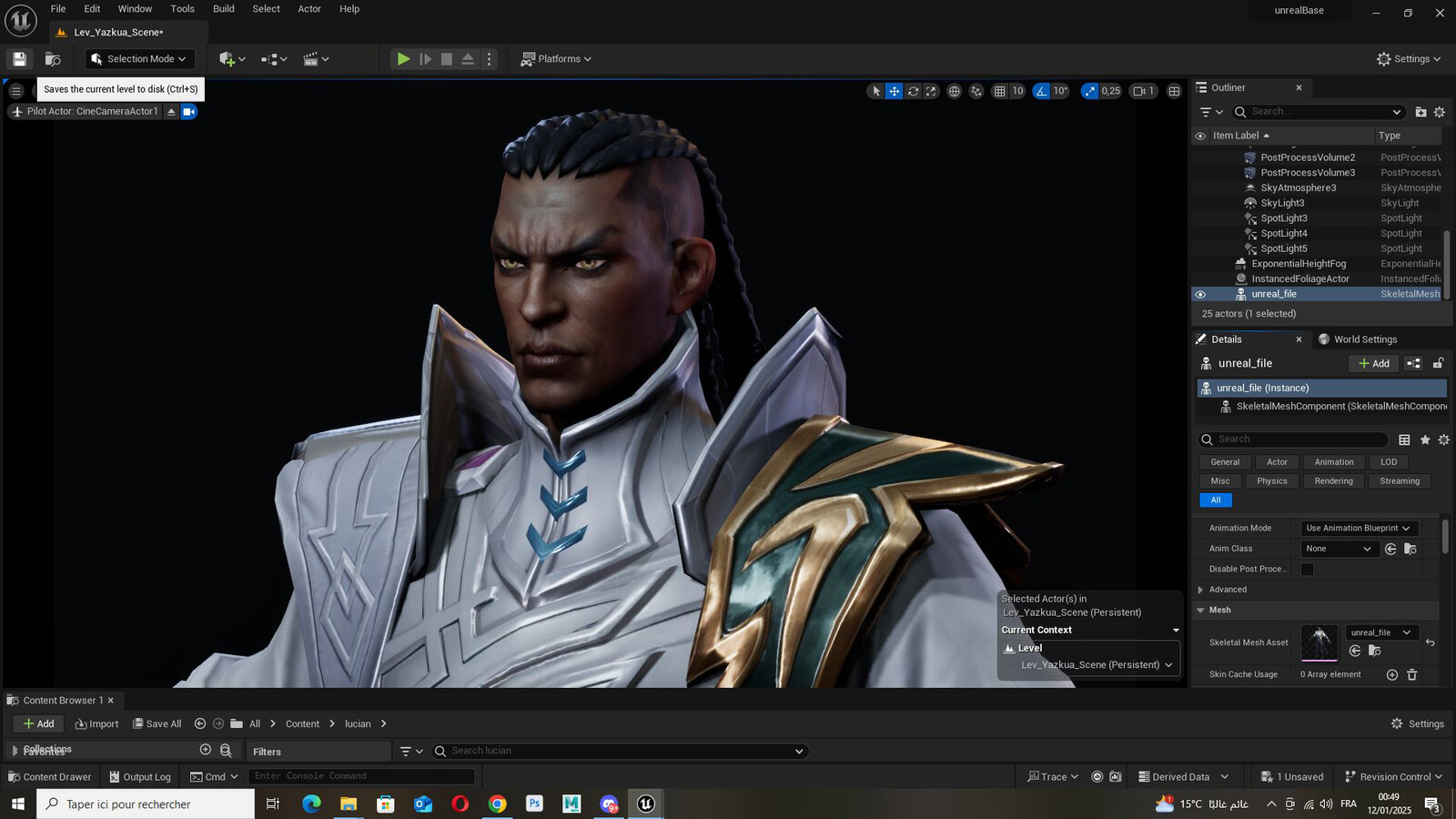This screenshot has width=1456, height=819.
Task: Open Anim Class None dropdown
Action: click(1338, 549)
